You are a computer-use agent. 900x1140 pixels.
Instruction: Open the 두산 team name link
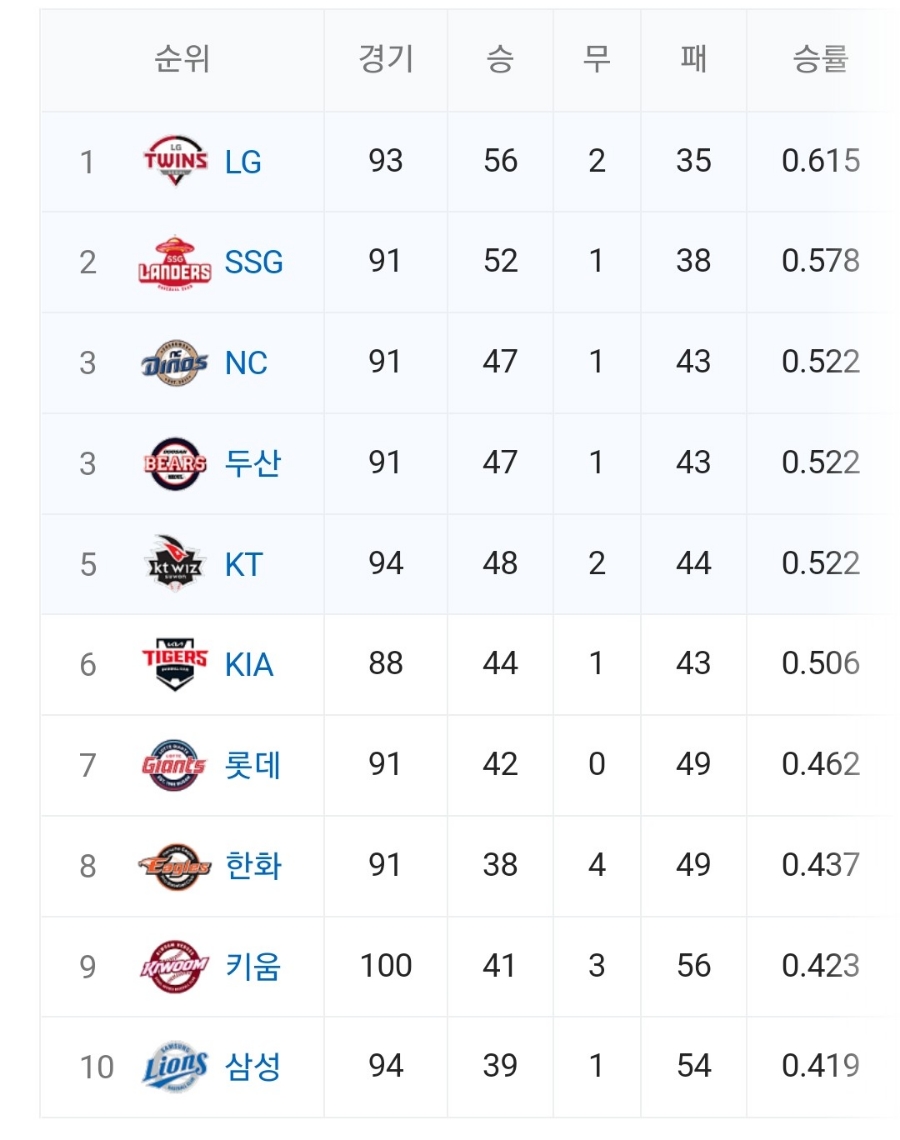[253, 463]
